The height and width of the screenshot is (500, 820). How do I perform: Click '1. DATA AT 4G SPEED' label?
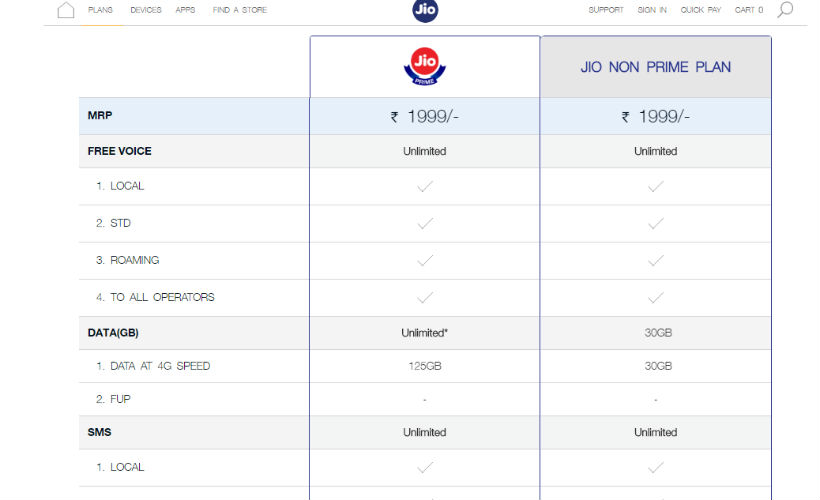pyautogui.click(x=153, y=366)
